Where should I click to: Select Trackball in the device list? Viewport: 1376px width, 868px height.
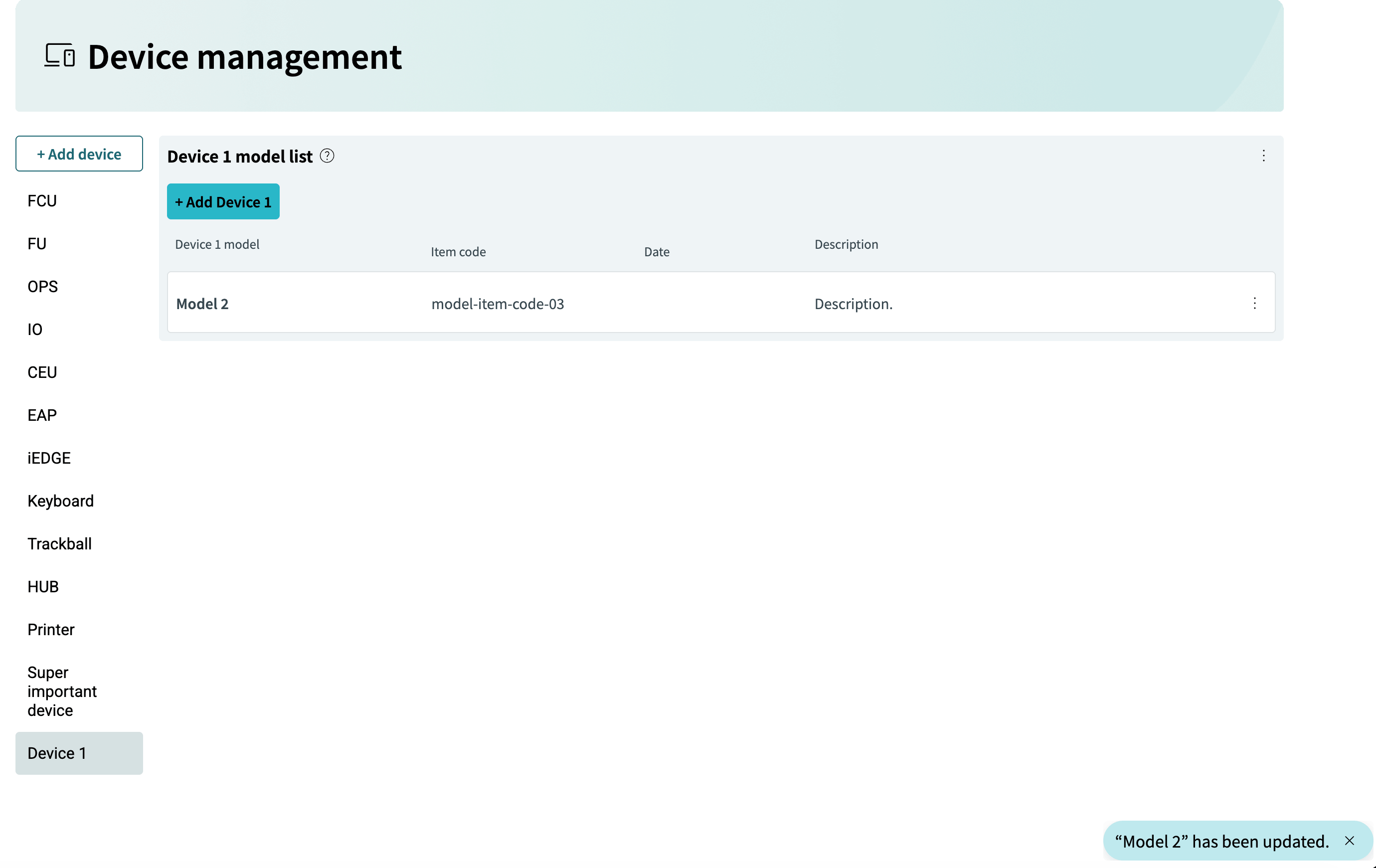79,543
